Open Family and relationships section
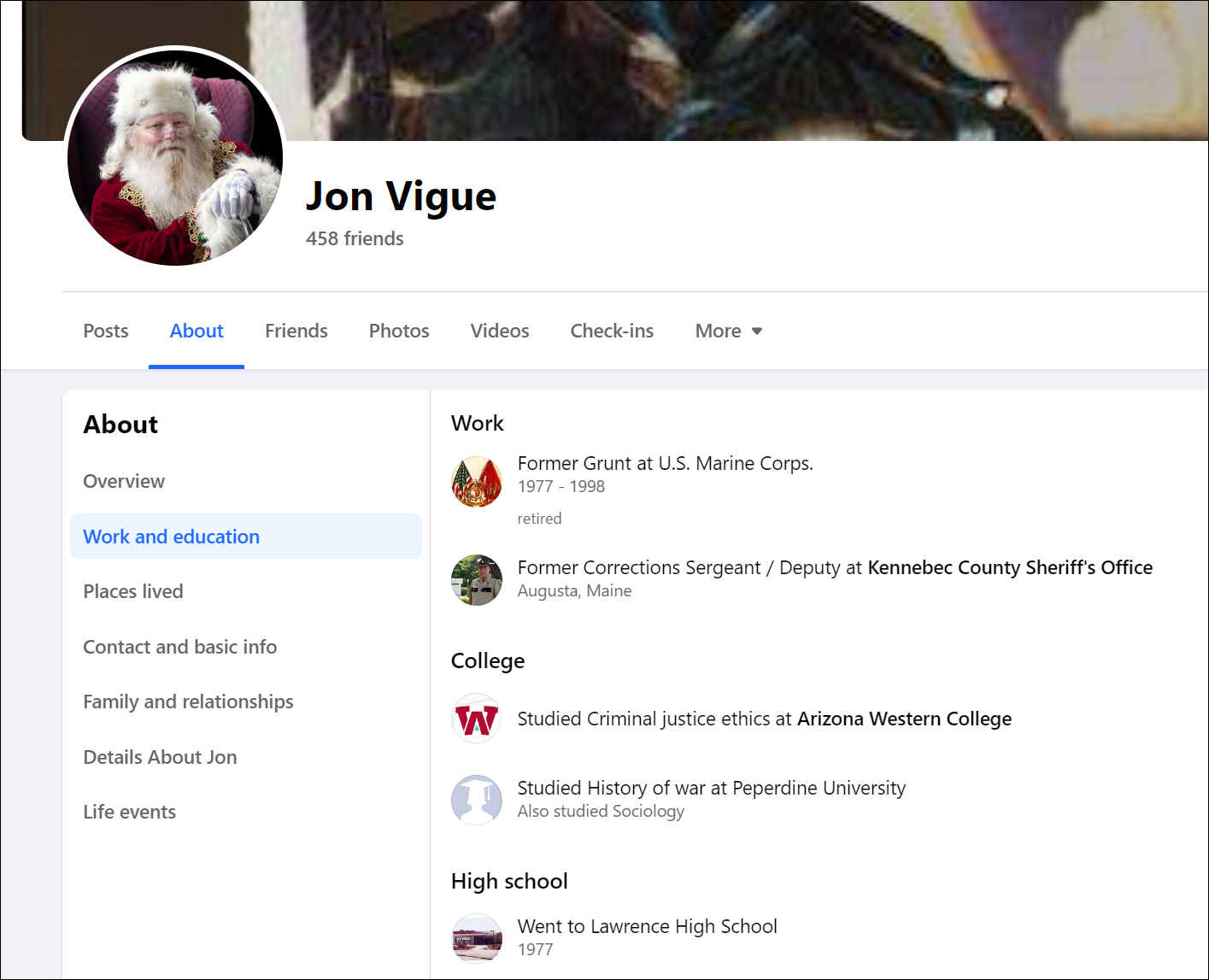Screen dimensions: 1209x980 [188, 702]
